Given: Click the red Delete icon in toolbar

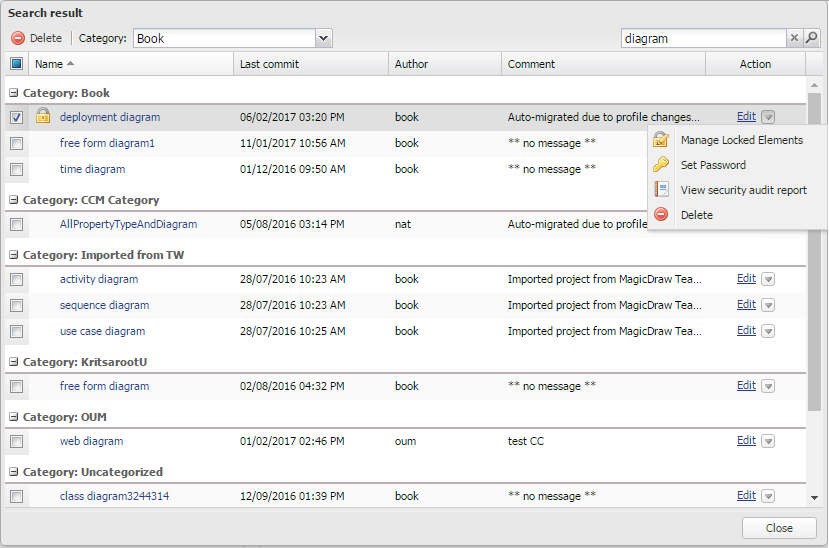Looking at the screenshot, I should tap(18, 38).
